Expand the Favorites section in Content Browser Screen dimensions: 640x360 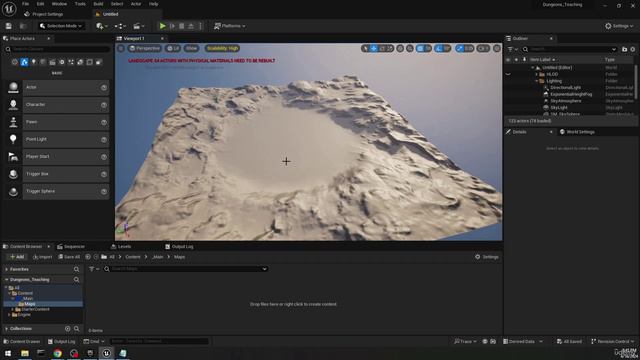(7, 269)
